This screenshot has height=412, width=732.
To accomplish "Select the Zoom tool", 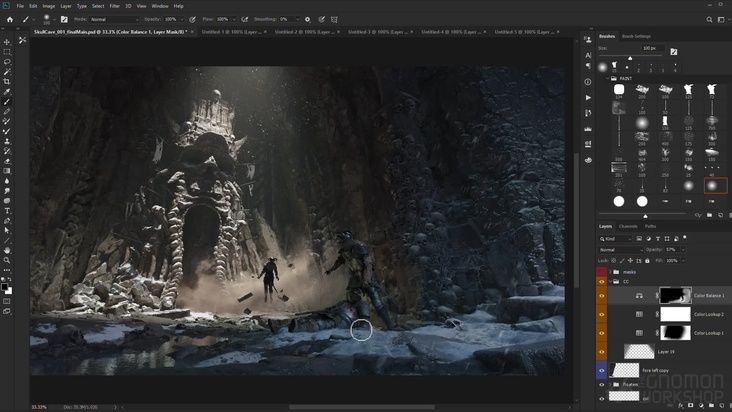I will 7,260.
